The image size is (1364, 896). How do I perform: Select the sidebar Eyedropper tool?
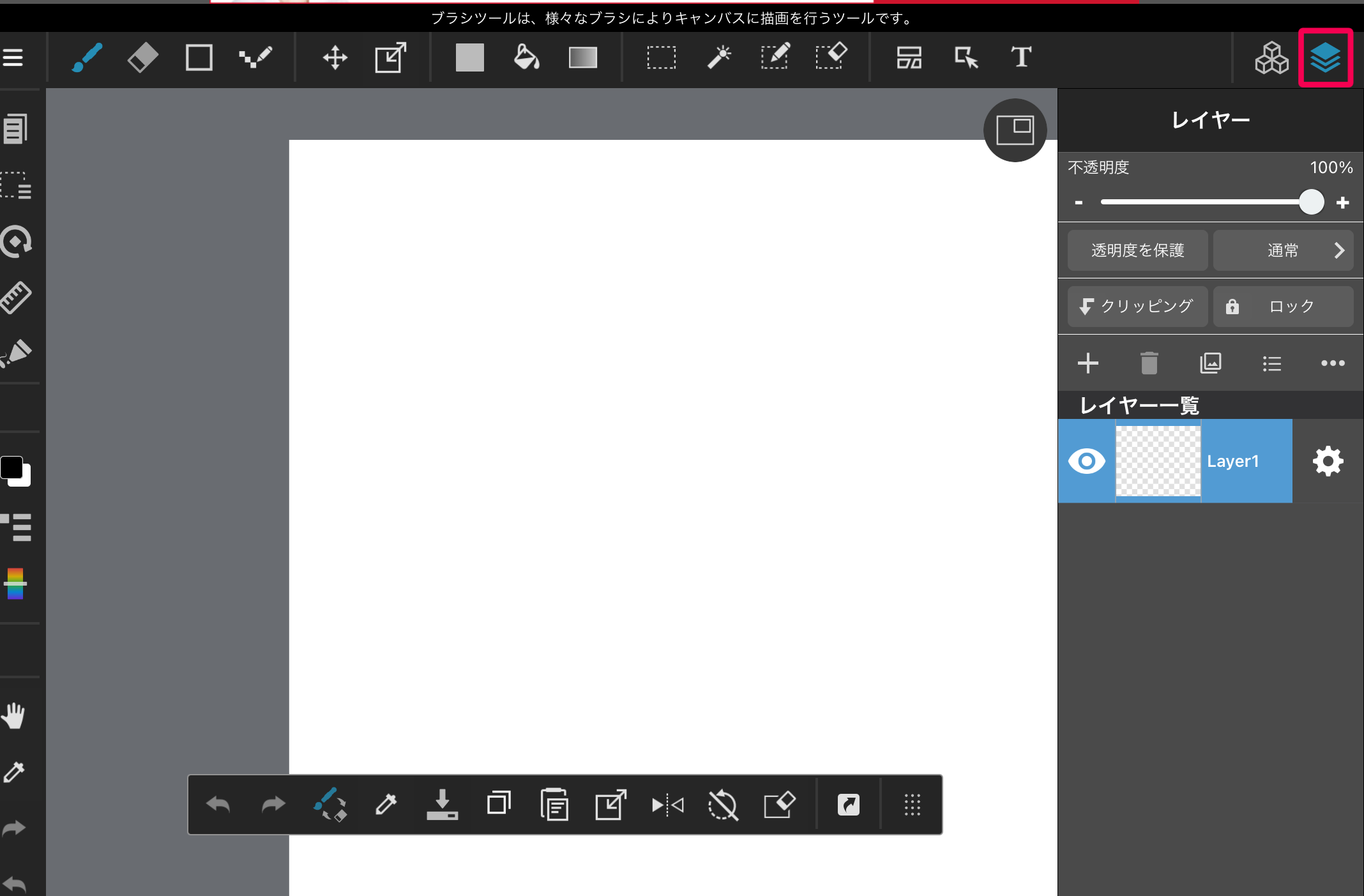pyautogui.click(x=14, y=772)
